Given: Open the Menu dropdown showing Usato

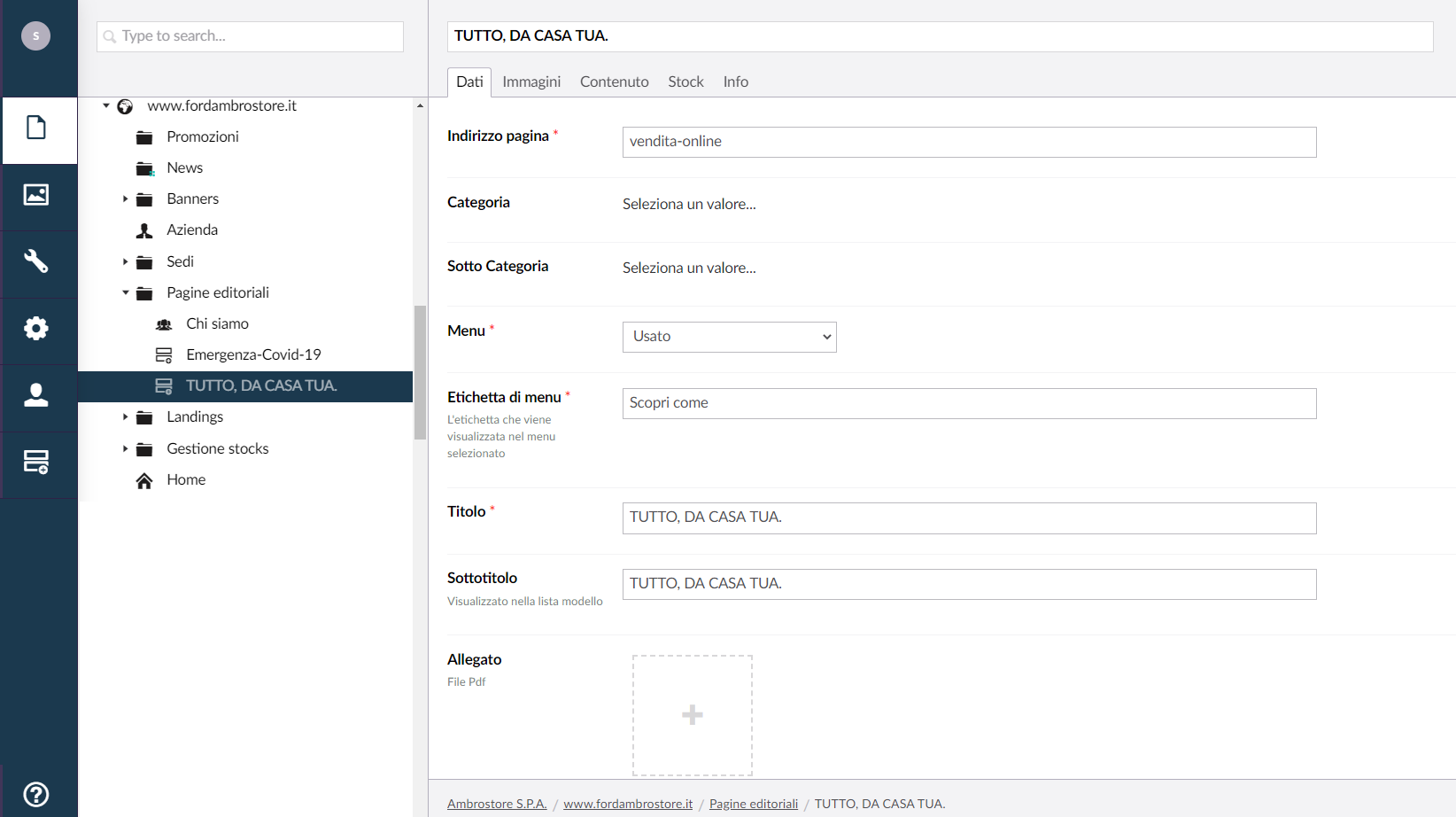Looking at the screenshot, I should pos(729,337).
